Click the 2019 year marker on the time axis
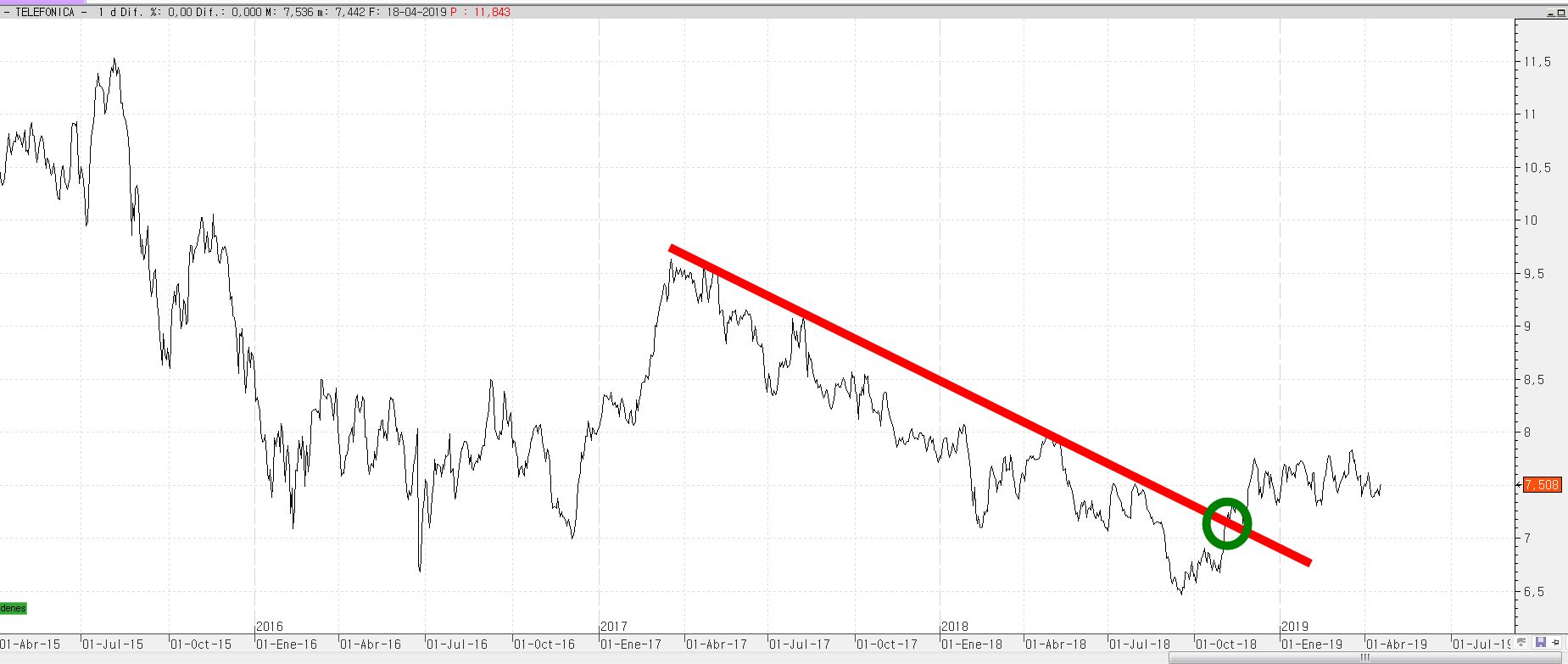 pyautogui.click(x=1295, y=627)
